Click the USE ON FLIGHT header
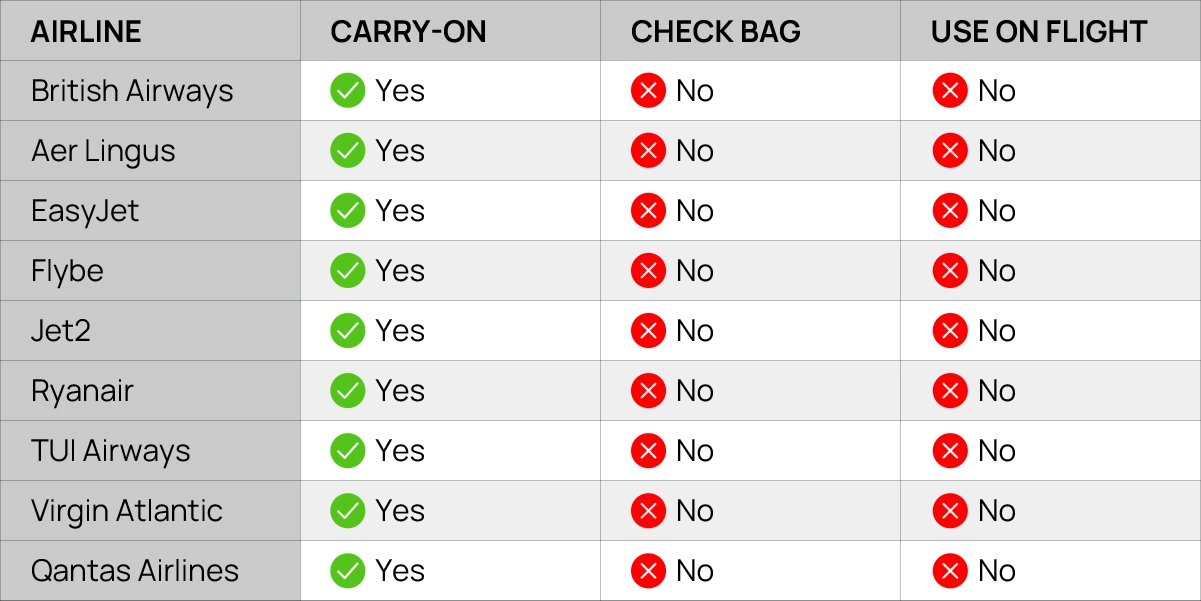Image resolution: width=1201 pixels, height=601 pixels. pyautogui.click(x=1038, y=31)
